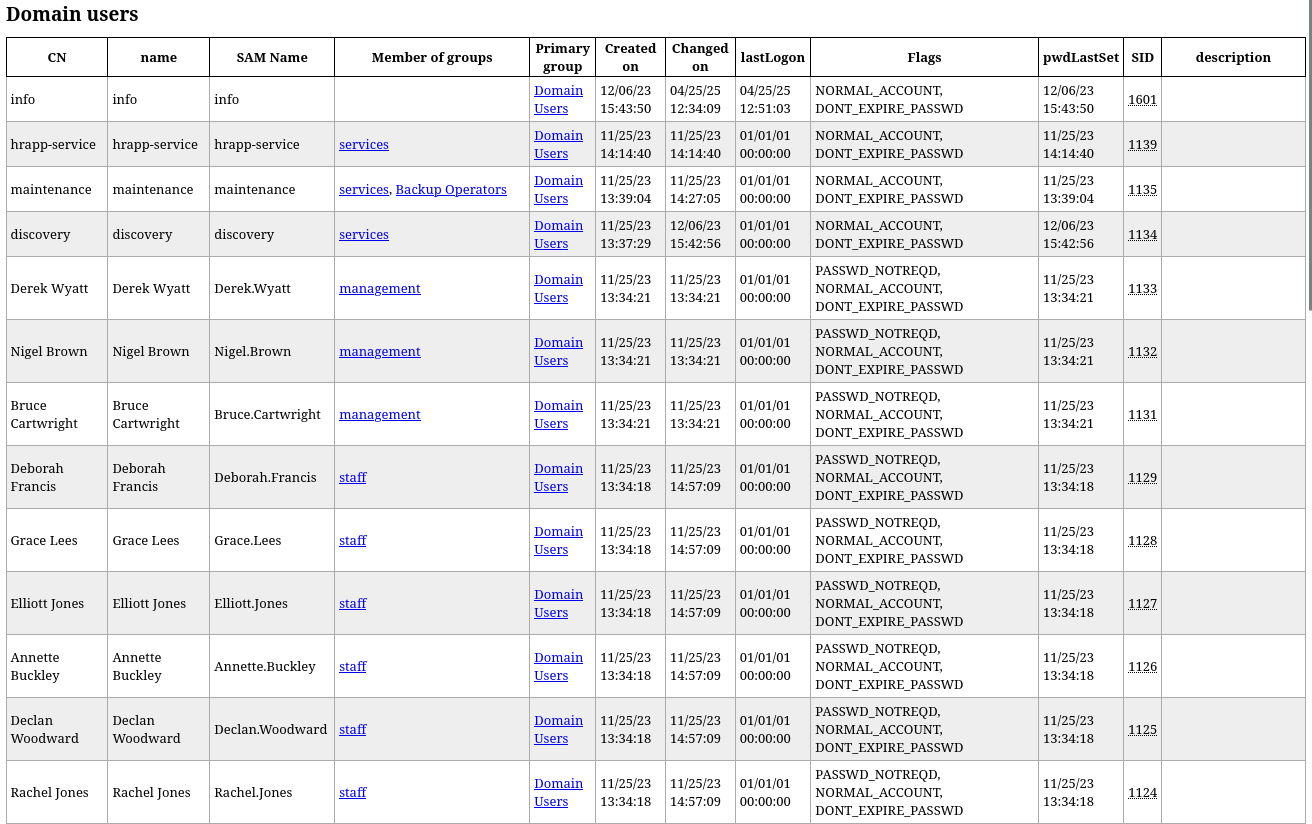
Task: Click the Primary group column header
Action: tap(562, 57)
